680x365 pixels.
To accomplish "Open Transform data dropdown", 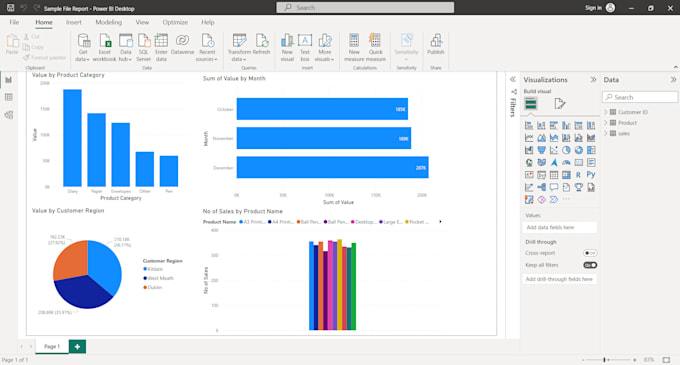I will pyautogui.click(x=239, y=48).
